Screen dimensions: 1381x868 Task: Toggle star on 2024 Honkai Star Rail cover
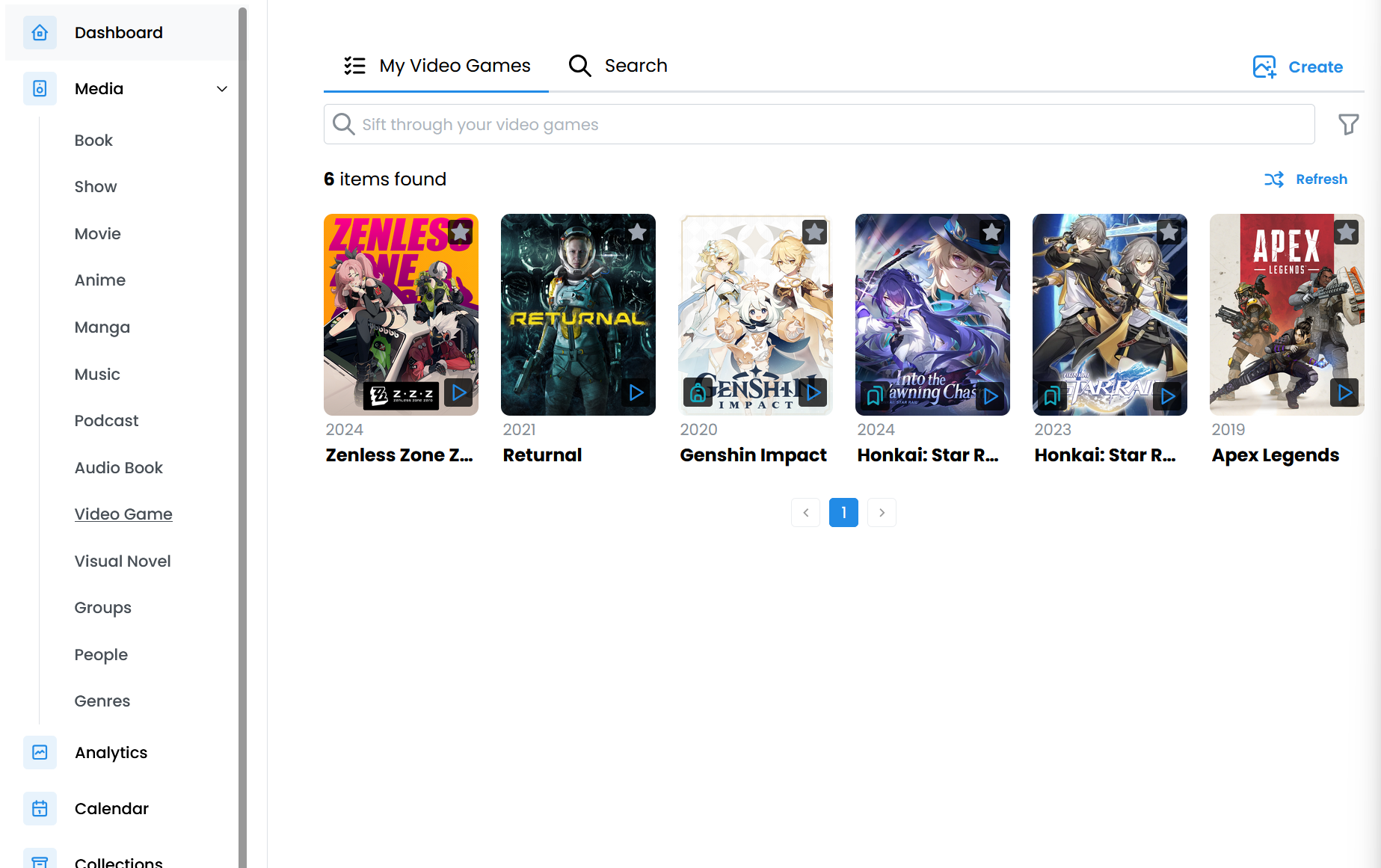992,233
